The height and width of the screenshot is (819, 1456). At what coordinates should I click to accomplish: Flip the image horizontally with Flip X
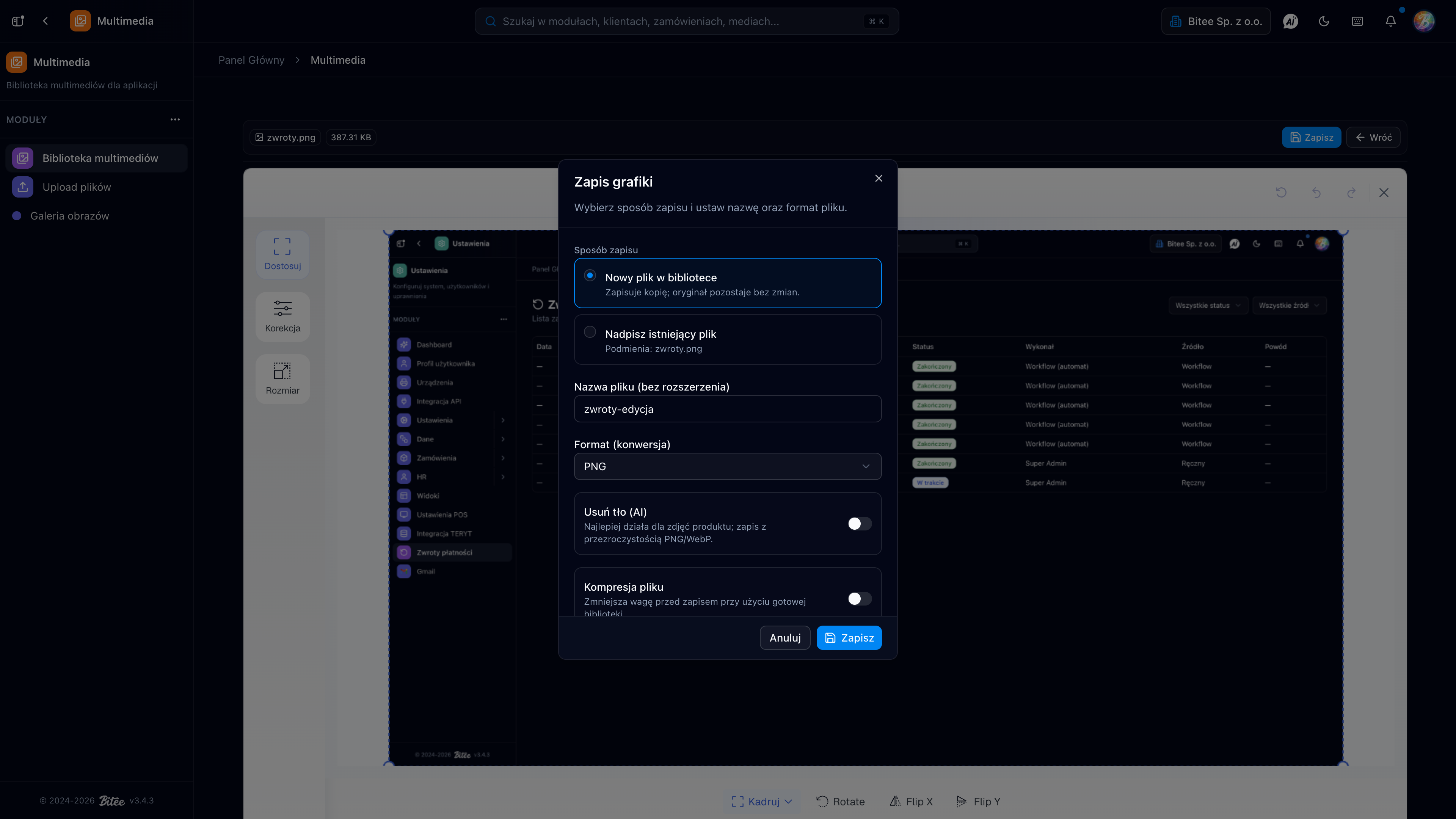click(911, 802)
